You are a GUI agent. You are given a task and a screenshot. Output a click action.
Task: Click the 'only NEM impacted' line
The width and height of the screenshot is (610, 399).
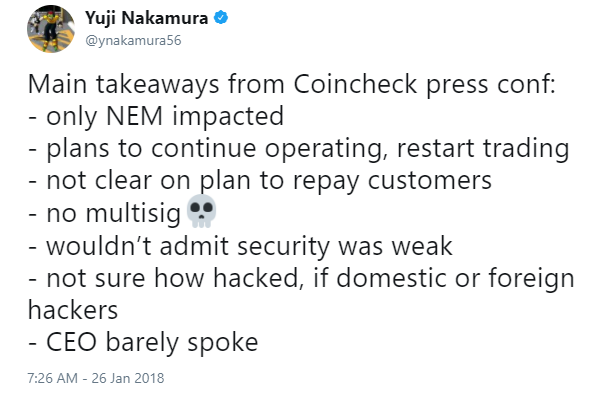[156, 117]
